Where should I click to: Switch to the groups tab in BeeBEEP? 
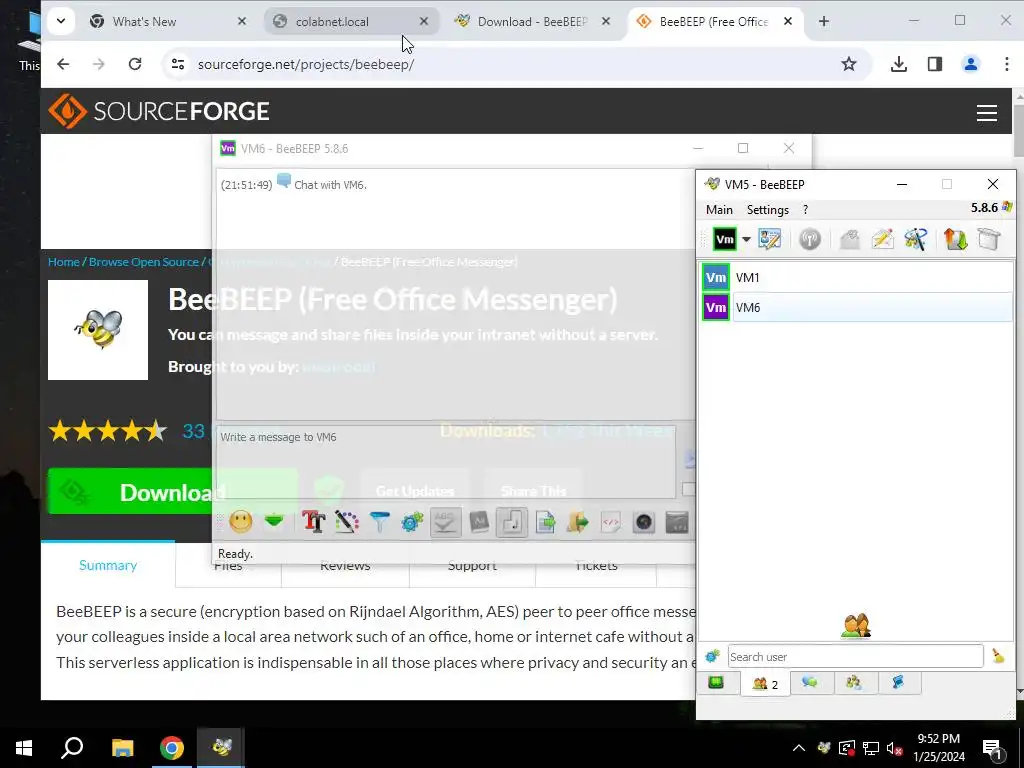(x=854, y=683)
